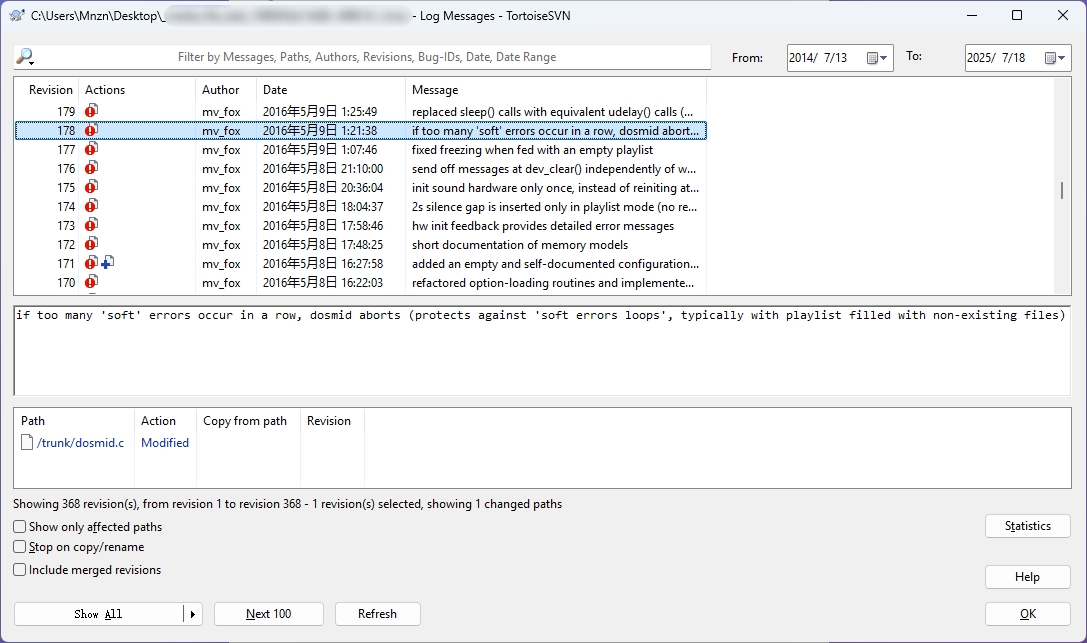Check Include merged revisions option
Viewport: 1087px width, 643px height.
(x=20, y=570)
